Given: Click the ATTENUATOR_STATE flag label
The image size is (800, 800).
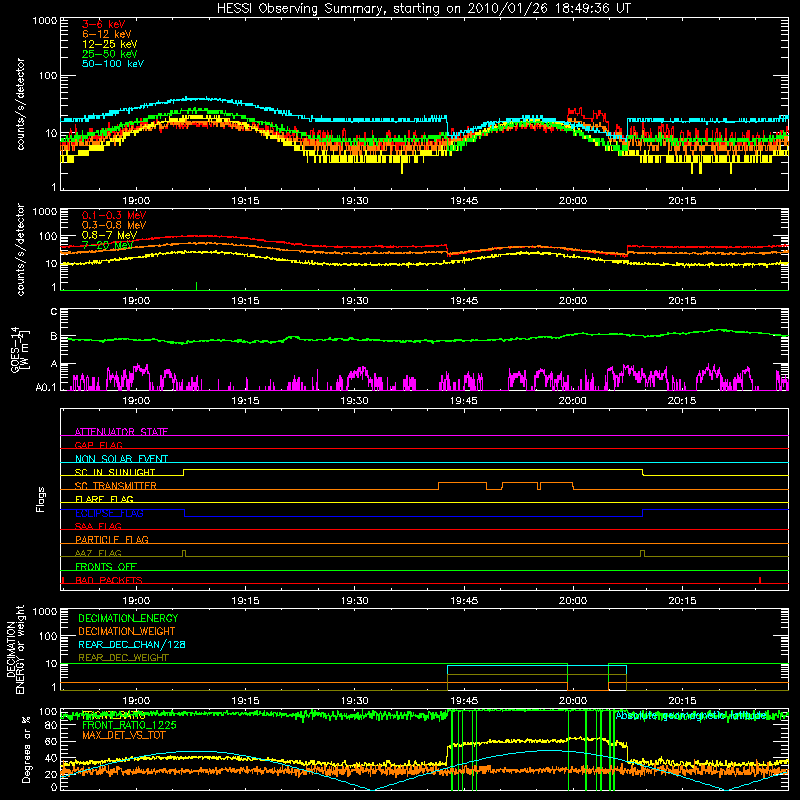Looking at the screenshot, I should point(121,432).
